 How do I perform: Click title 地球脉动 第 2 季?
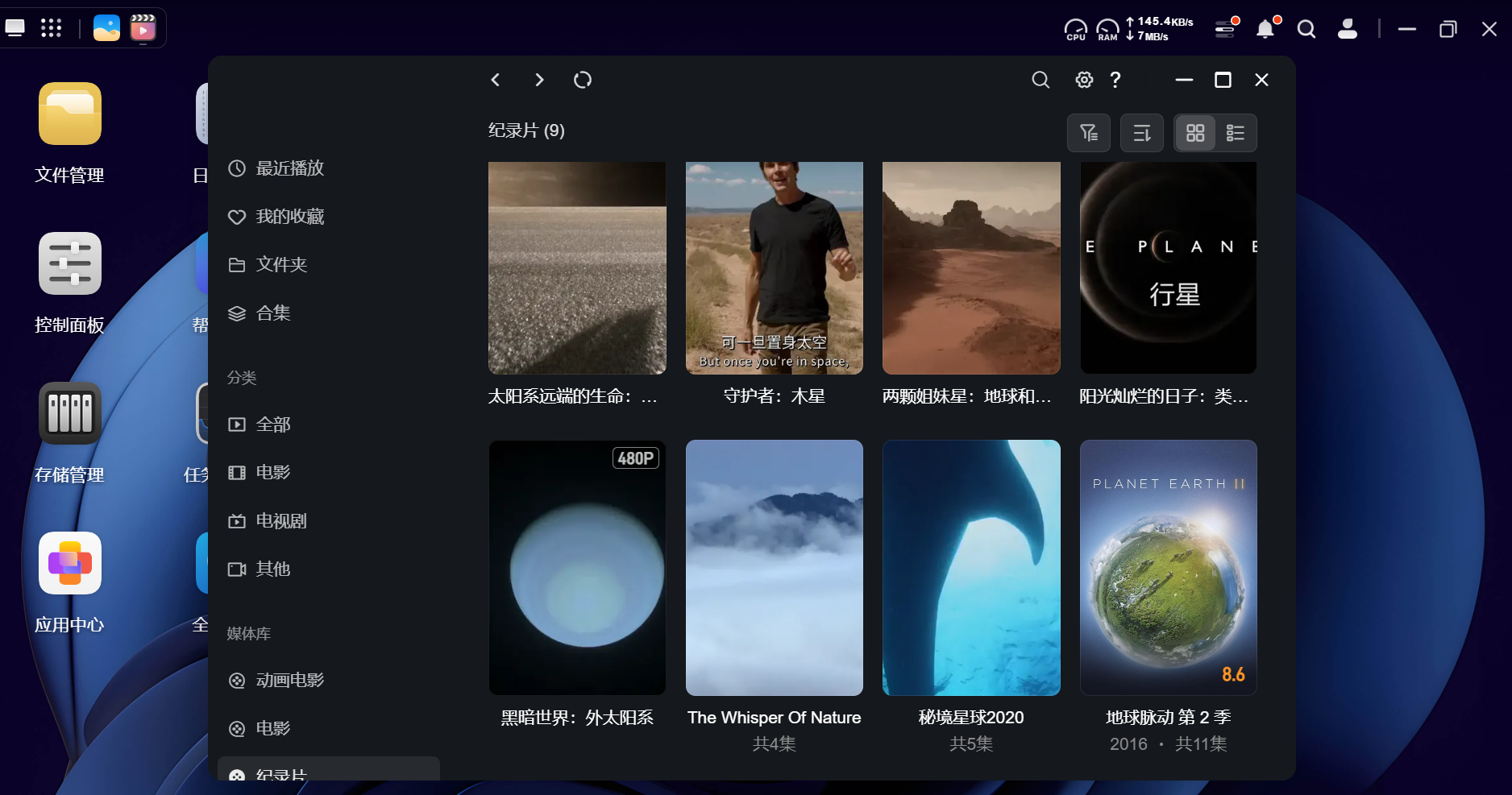click(x=1169, y=718)
